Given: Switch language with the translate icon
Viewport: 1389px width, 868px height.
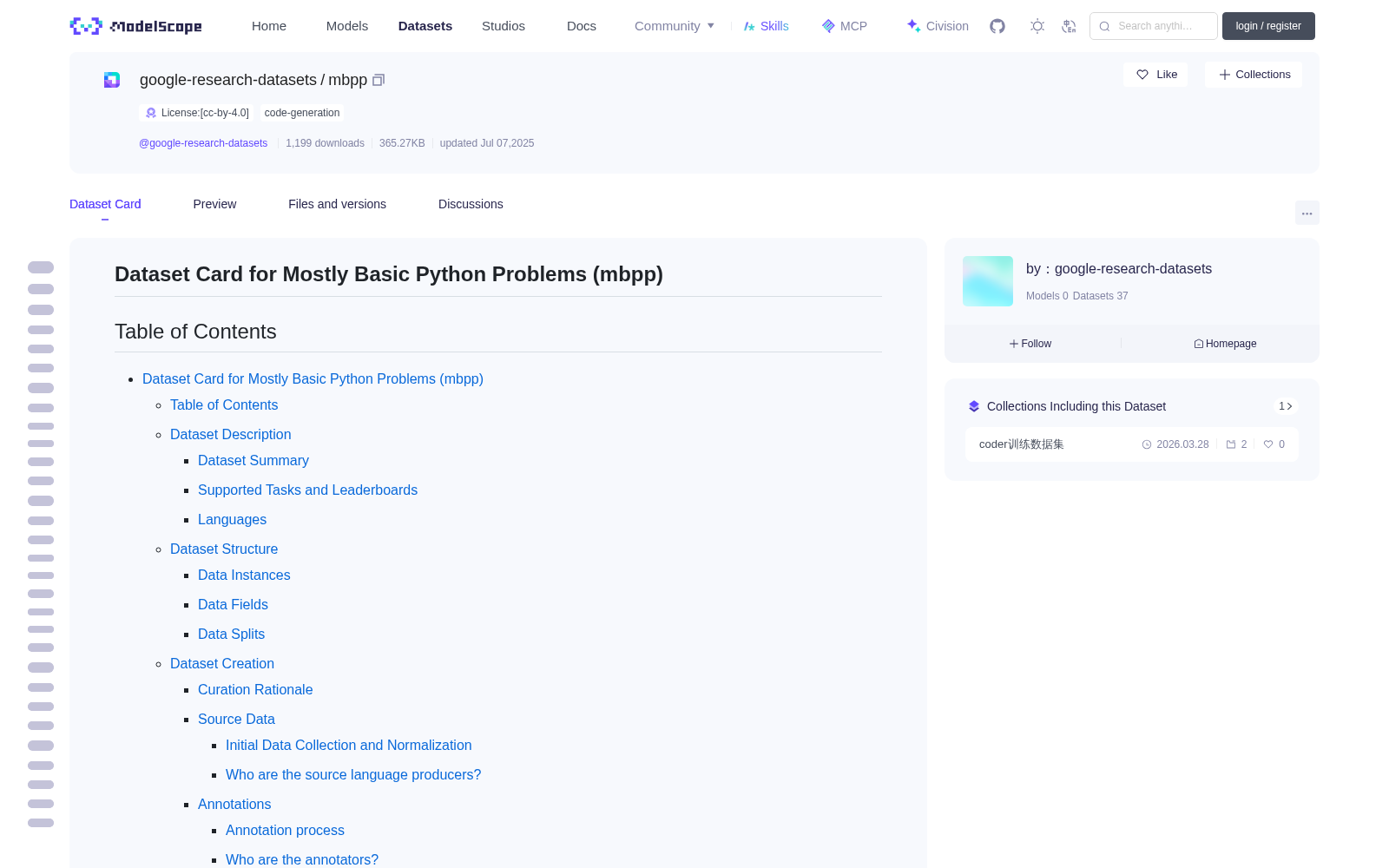Looking at the screenshot, I should pyautogui.click(x=1070, y=26).
